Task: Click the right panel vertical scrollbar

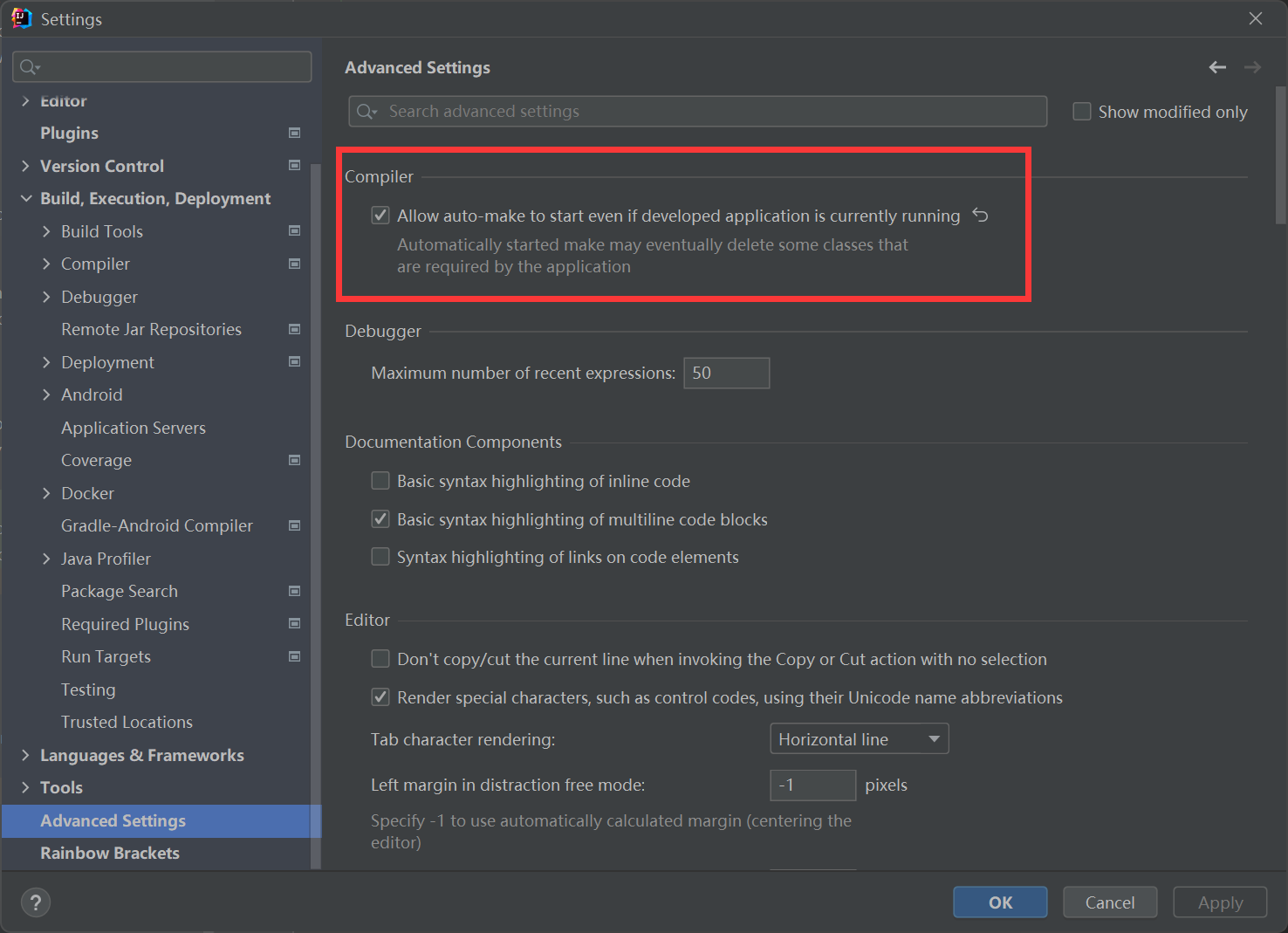Action: (x=1280, y=155)
